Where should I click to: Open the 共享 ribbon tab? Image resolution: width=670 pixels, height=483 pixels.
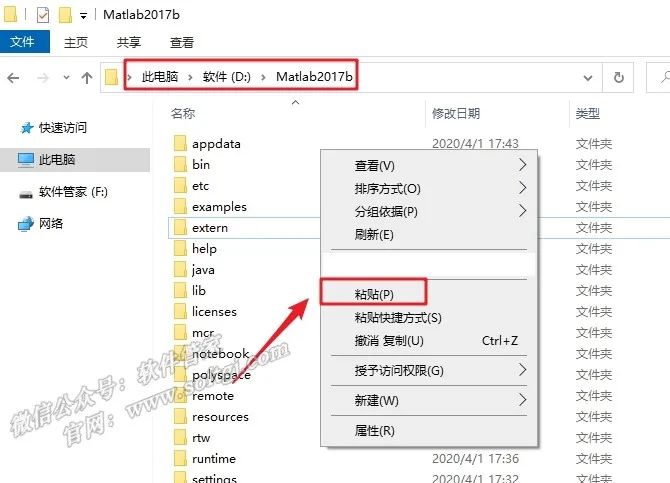point(129,42)
